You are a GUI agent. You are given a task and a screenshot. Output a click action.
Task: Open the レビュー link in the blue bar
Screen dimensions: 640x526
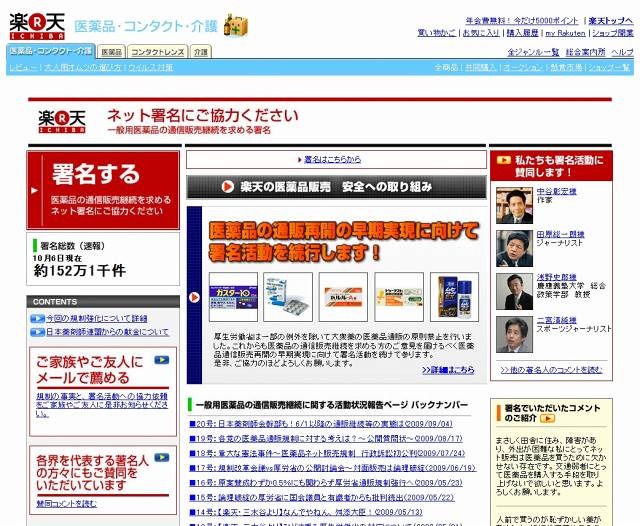click(x=23, y=67)
